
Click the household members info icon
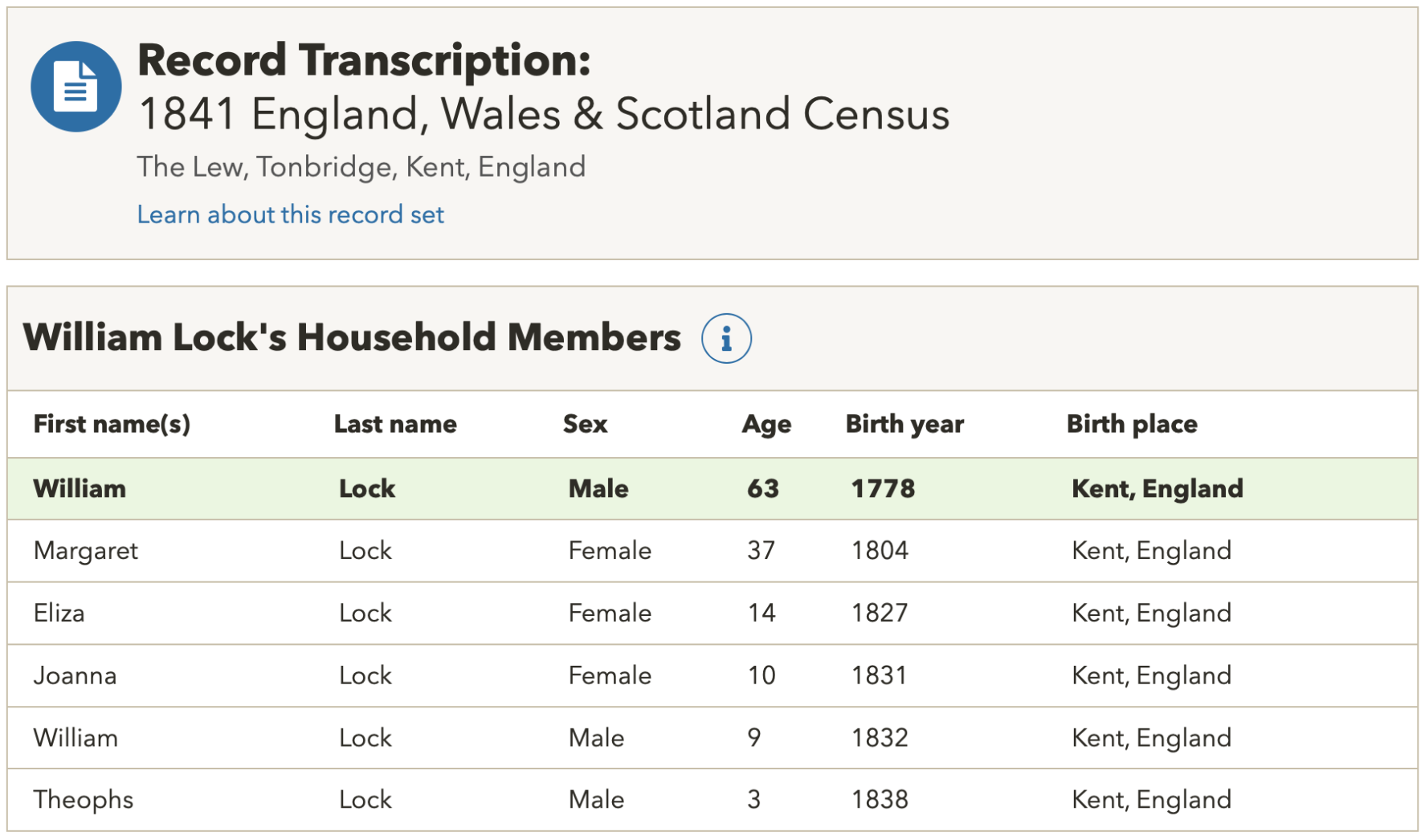click(725, 338)
